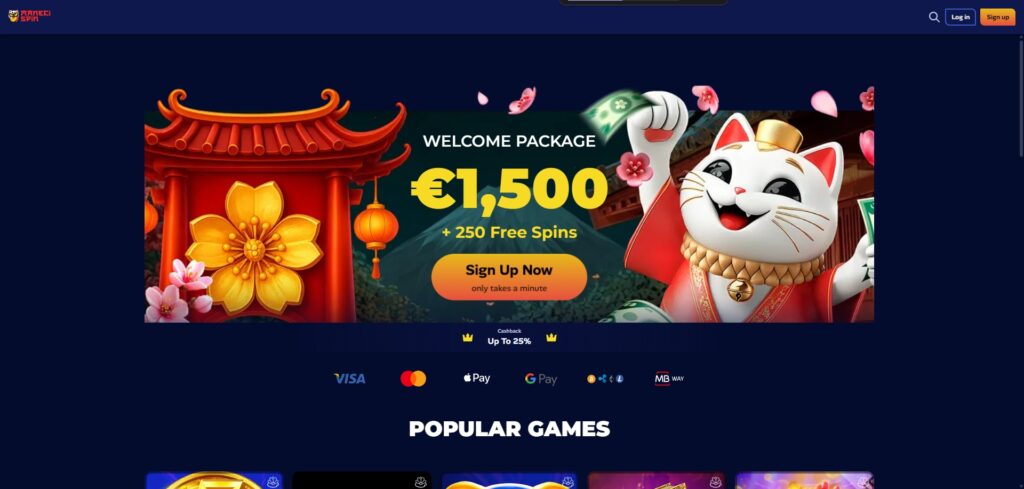The image size is (1024, 489).
Task: Click the left crown beside Cashback
Action: click(468, 338)
